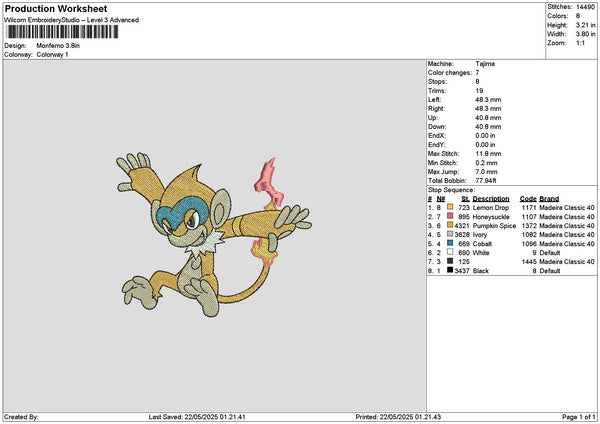The height and width of the screenshot is (424, 600).
Task: Click the 'Brand' column header
Action: 549,199
